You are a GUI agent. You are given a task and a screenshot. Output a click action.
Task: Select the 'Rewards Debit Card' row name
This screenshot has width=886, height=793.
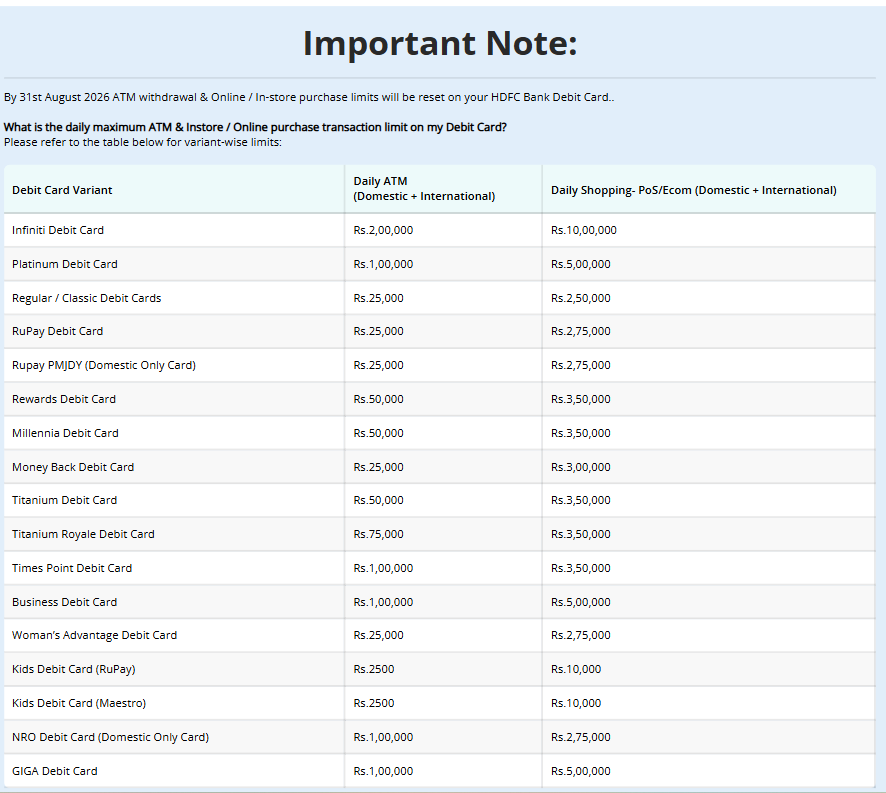tap(64, 399)
